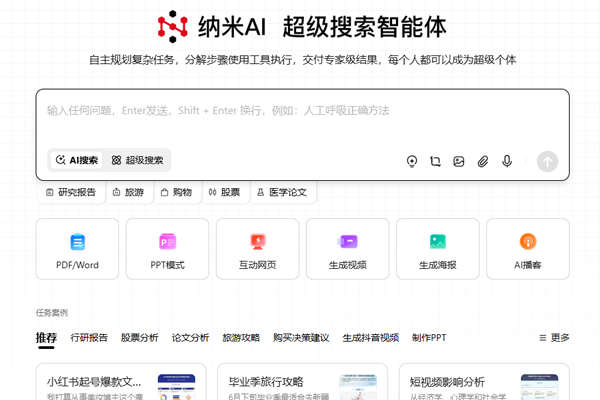
Task: Open the PDF/Word tool card
Action: click(77, 249)
